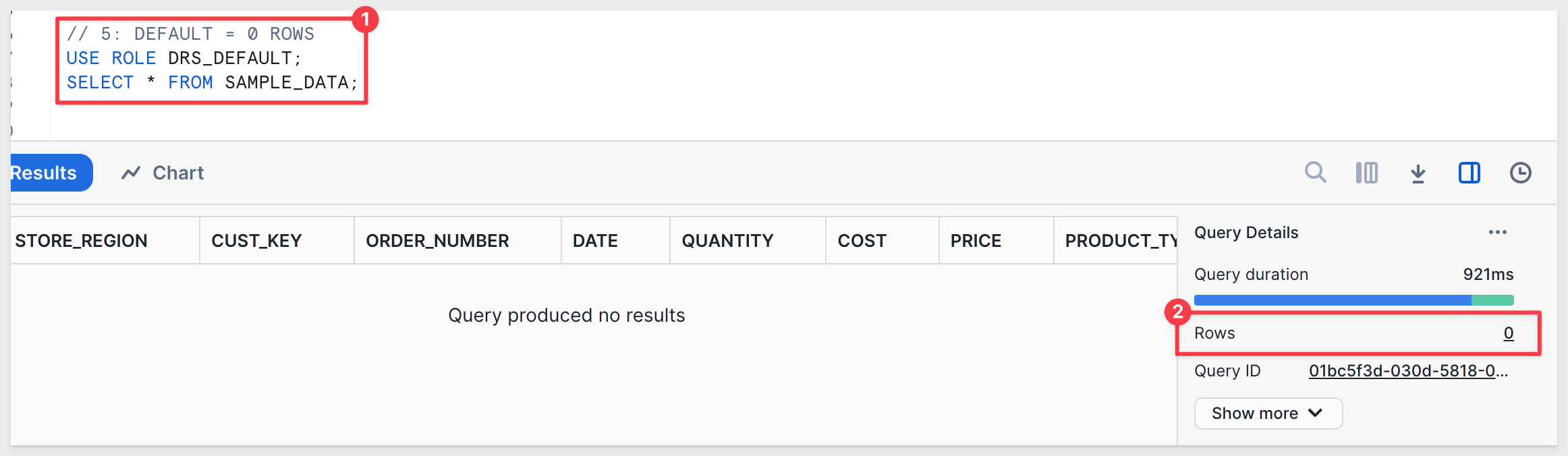Image resolution: width=1568 pixels, height=456 pixels.
Task: Sort by the QUANTITY column header
Action: pyautogui.click(x=748, y=240)
